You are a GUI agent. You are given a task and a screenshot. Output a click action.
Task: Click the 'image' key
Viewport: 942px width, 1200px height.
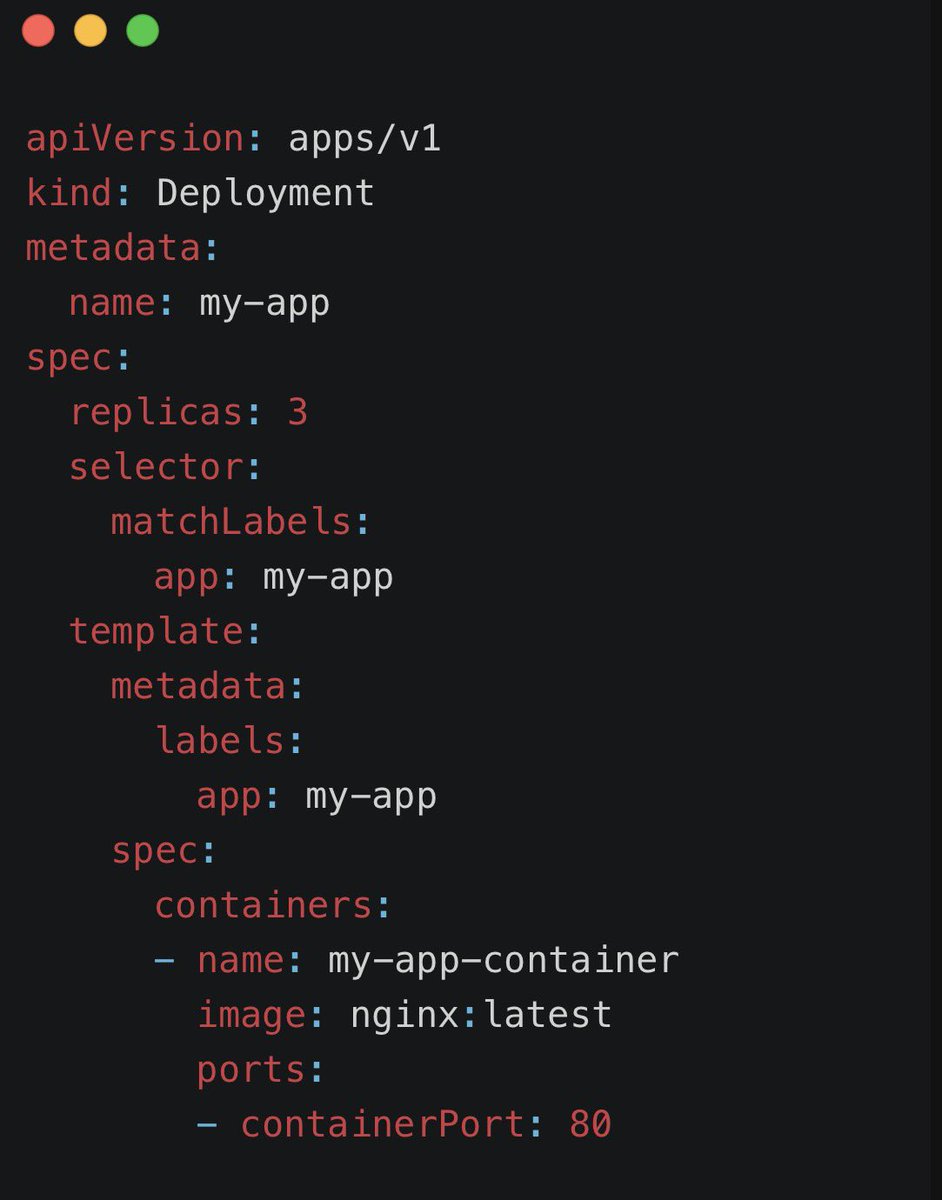[x=252, y=1015]
